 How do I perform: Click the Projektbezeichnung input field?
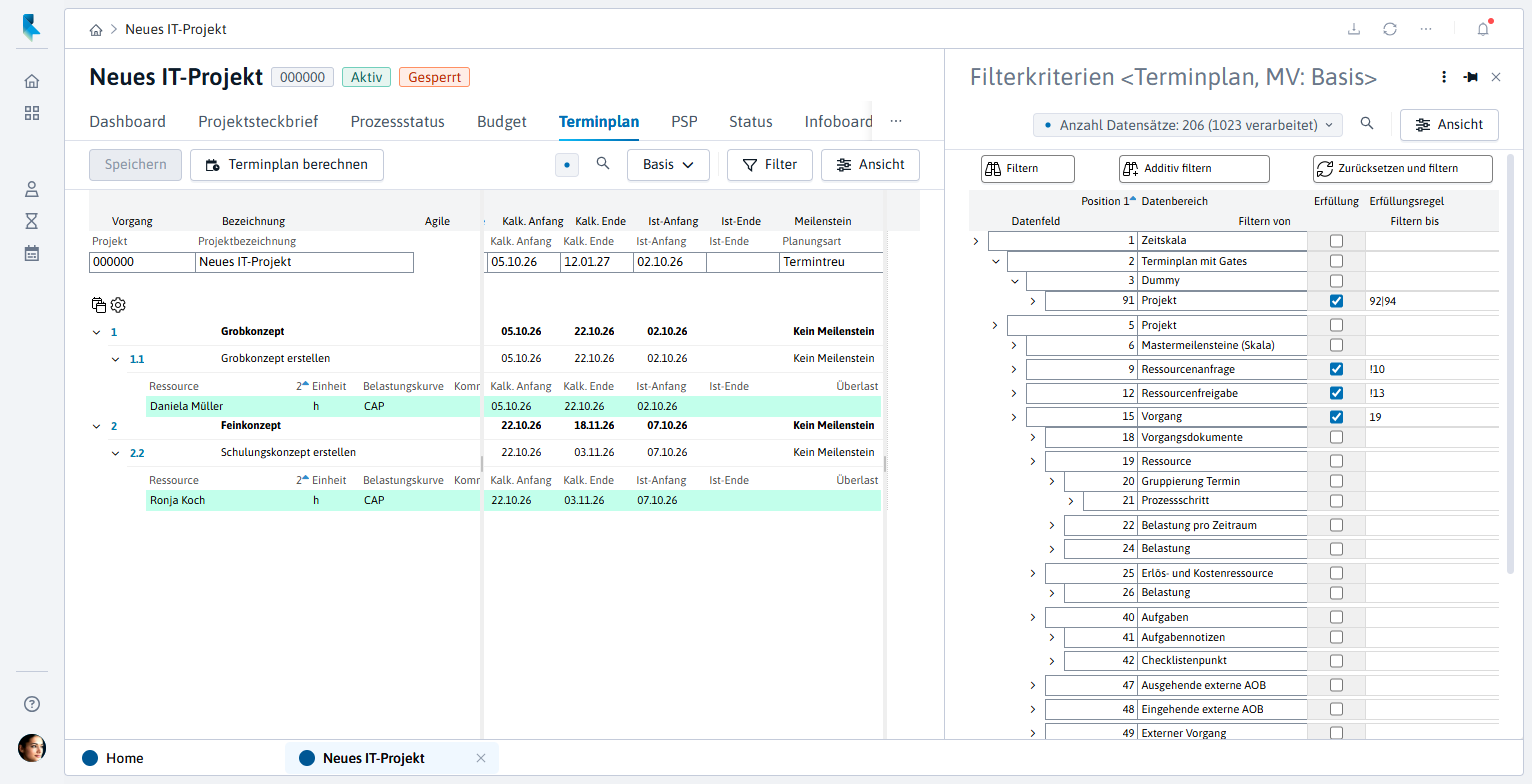[304, 262]
